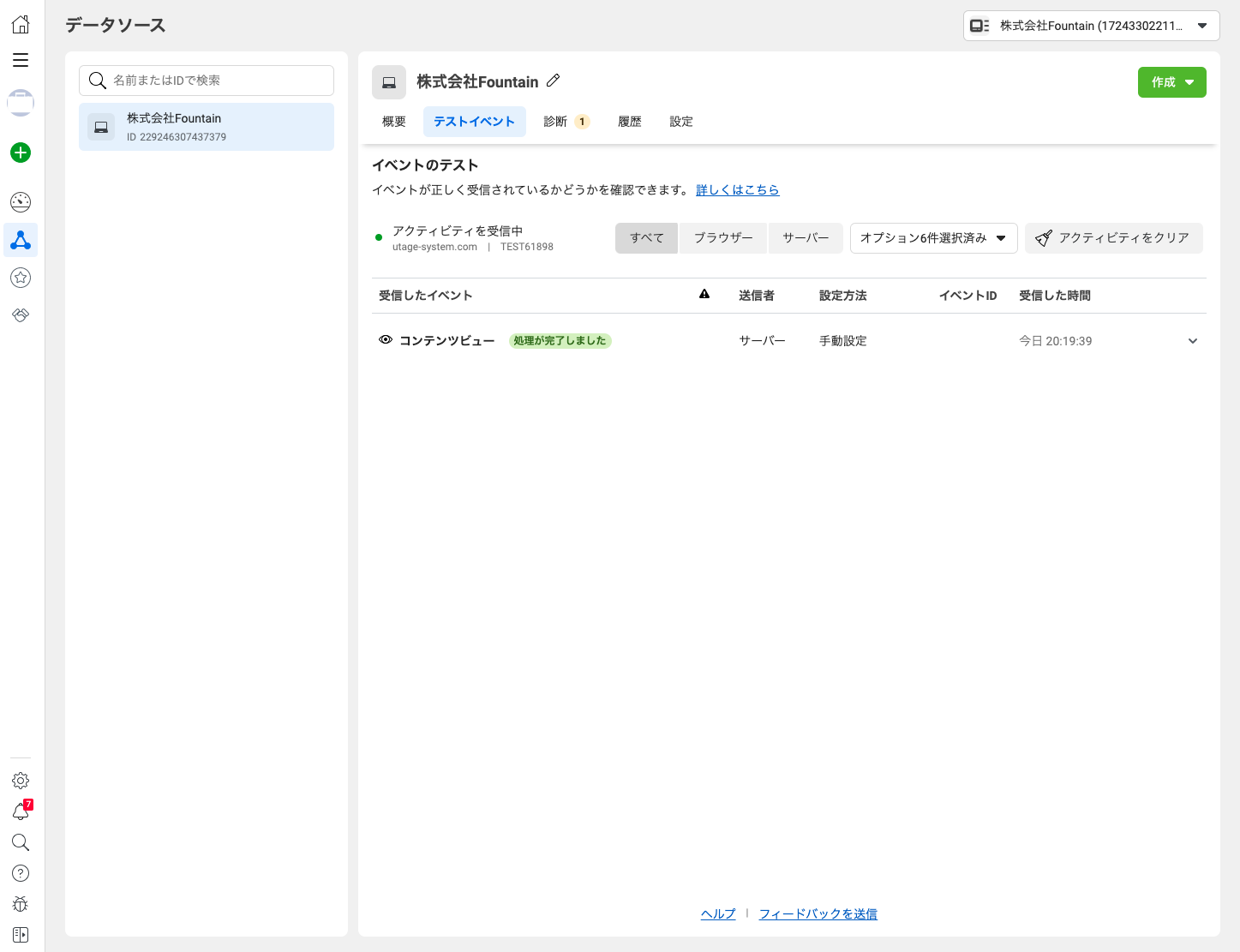The height and width of the screenshot is (952, 1240).
Task: Select the すべて filter toggle
Action: point(646,238)
